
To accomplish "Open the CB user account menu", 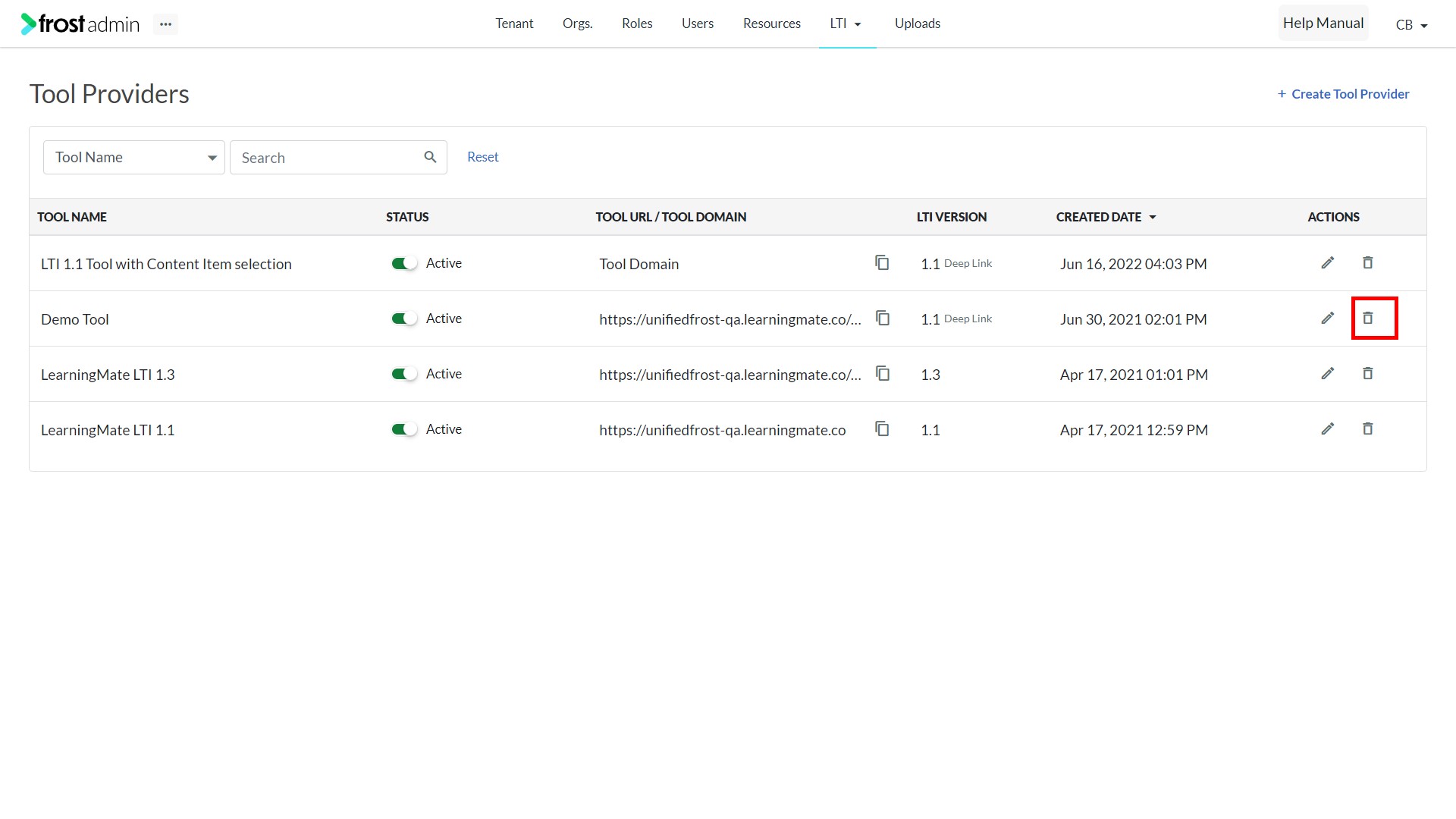I will click(1411, 24).
